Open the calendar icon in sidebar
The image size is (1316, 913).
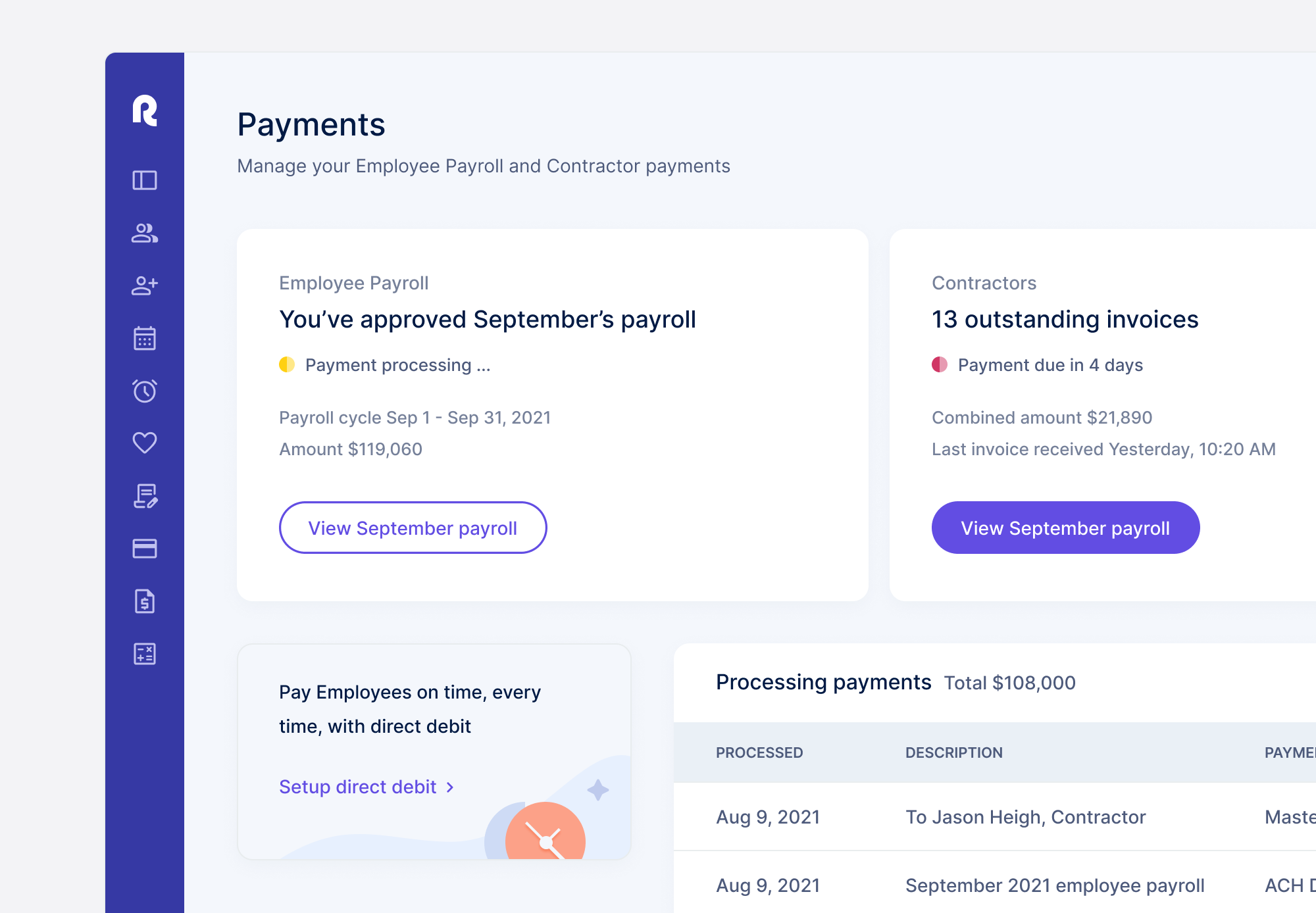point(145,338)
